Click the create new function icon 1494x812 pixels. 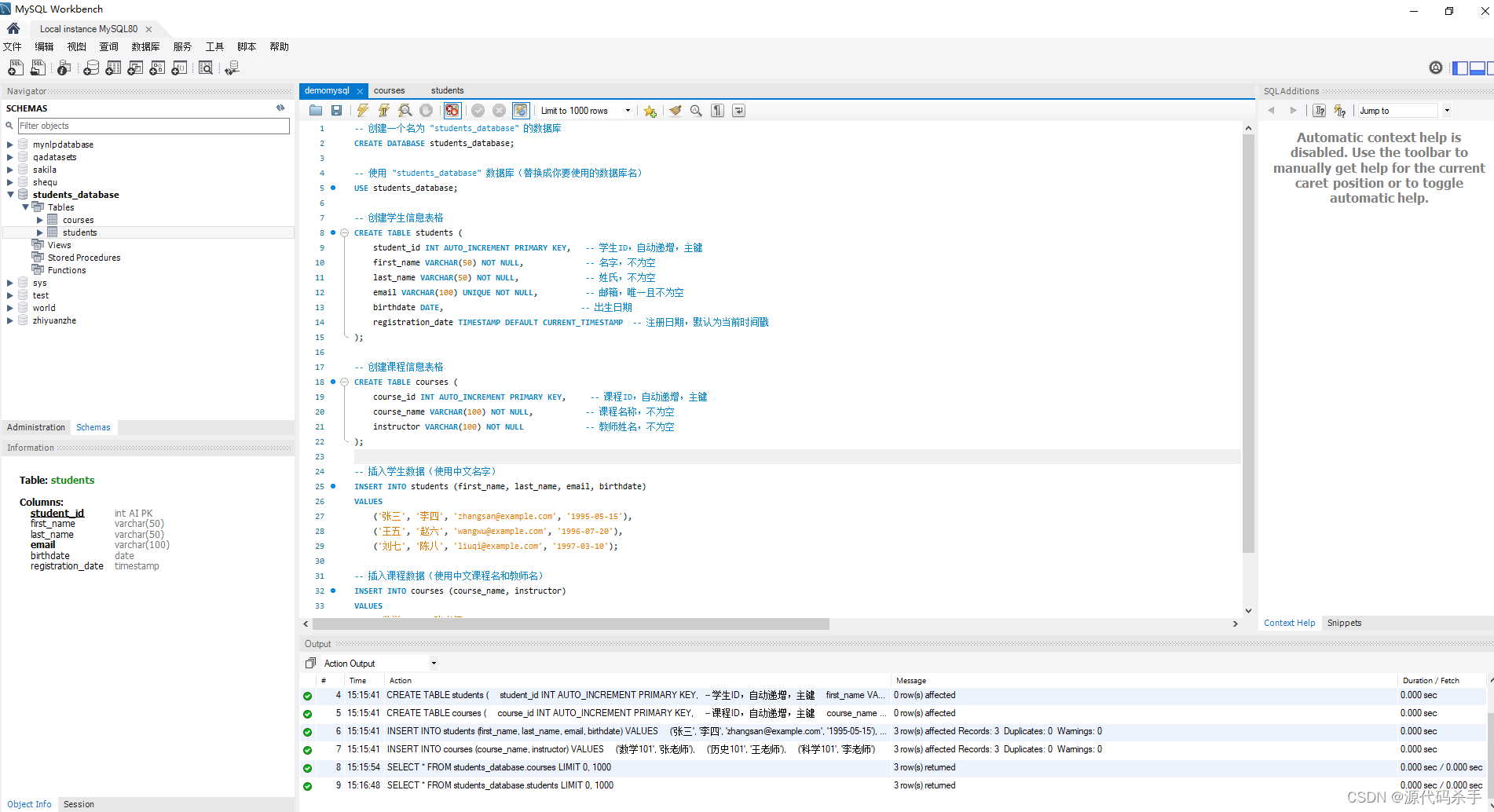(x=179, y=68)
